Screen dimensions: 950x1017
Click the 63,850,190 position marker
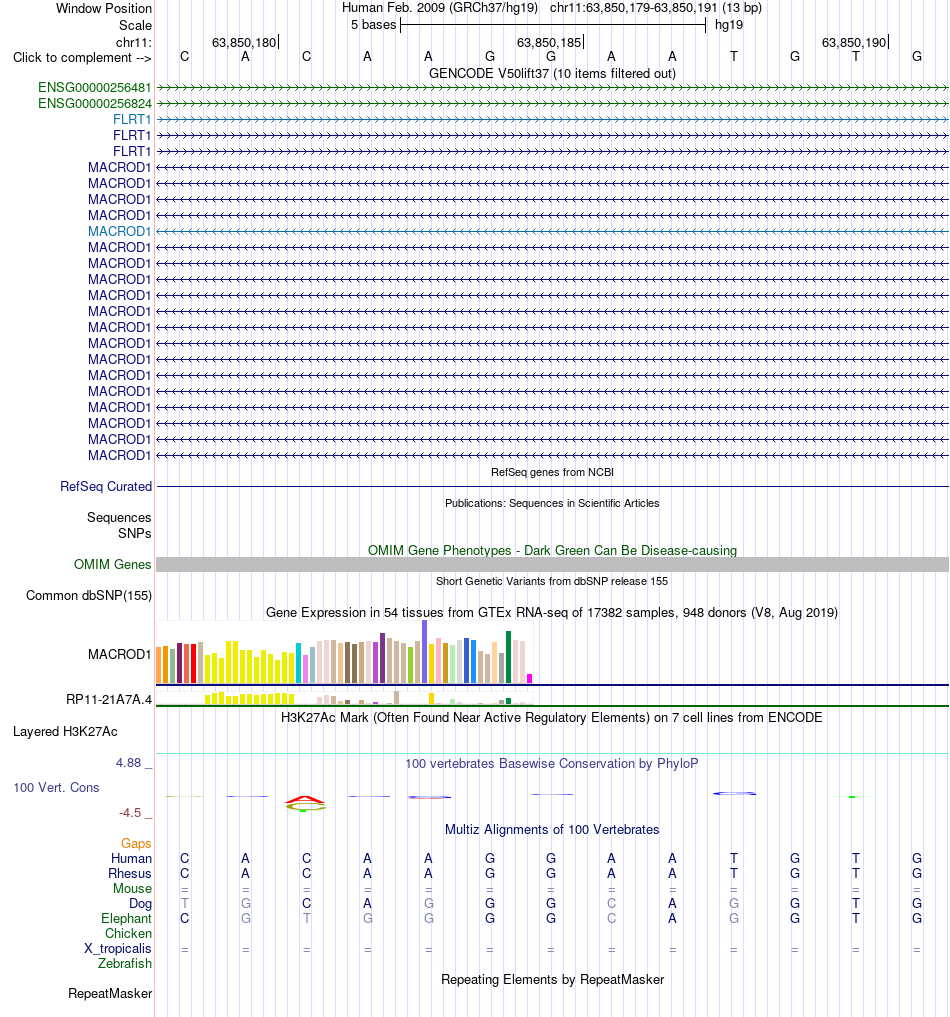855,43
